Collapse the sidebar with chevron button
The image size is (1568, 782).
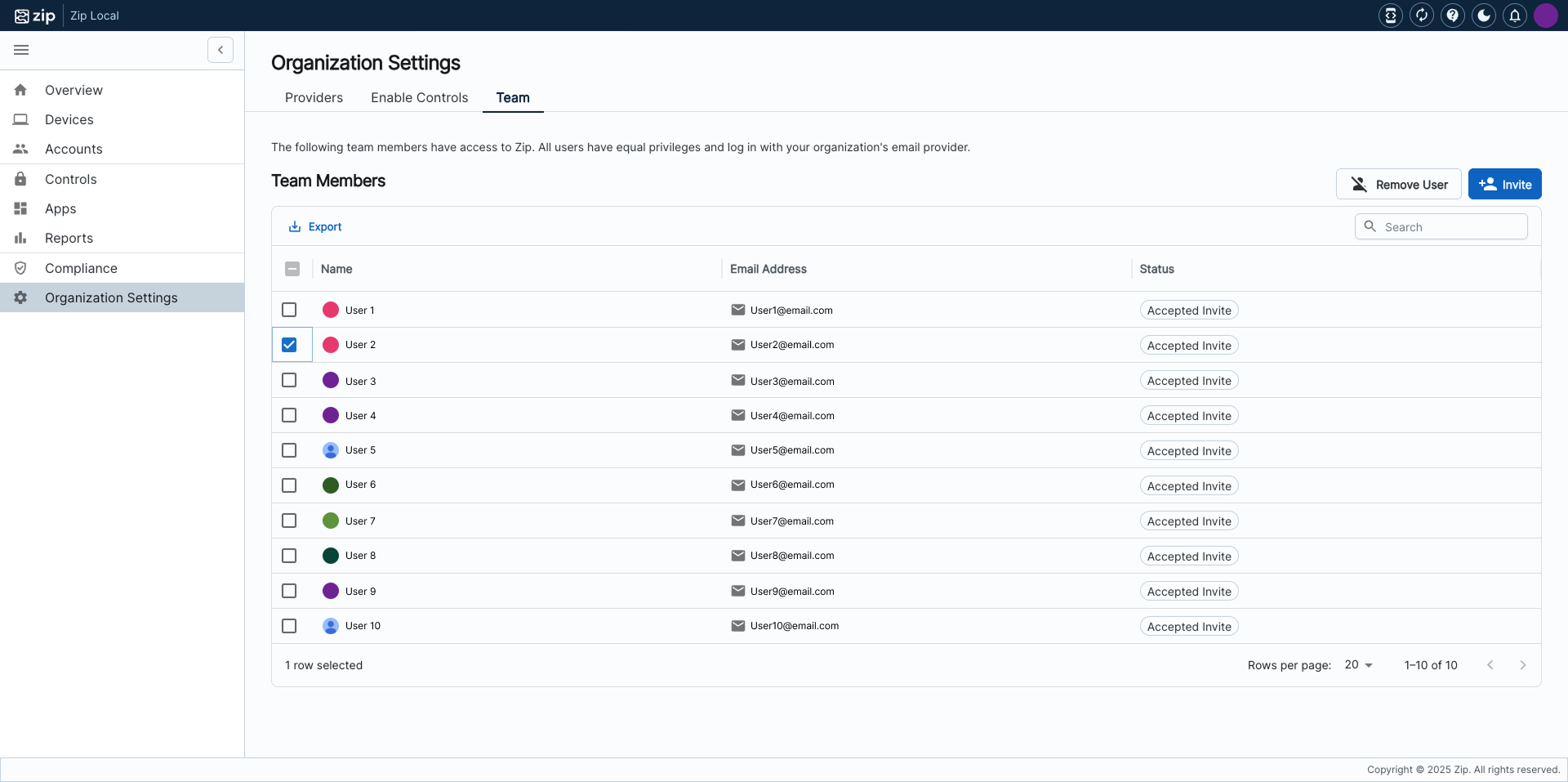(x=220, y=50)
